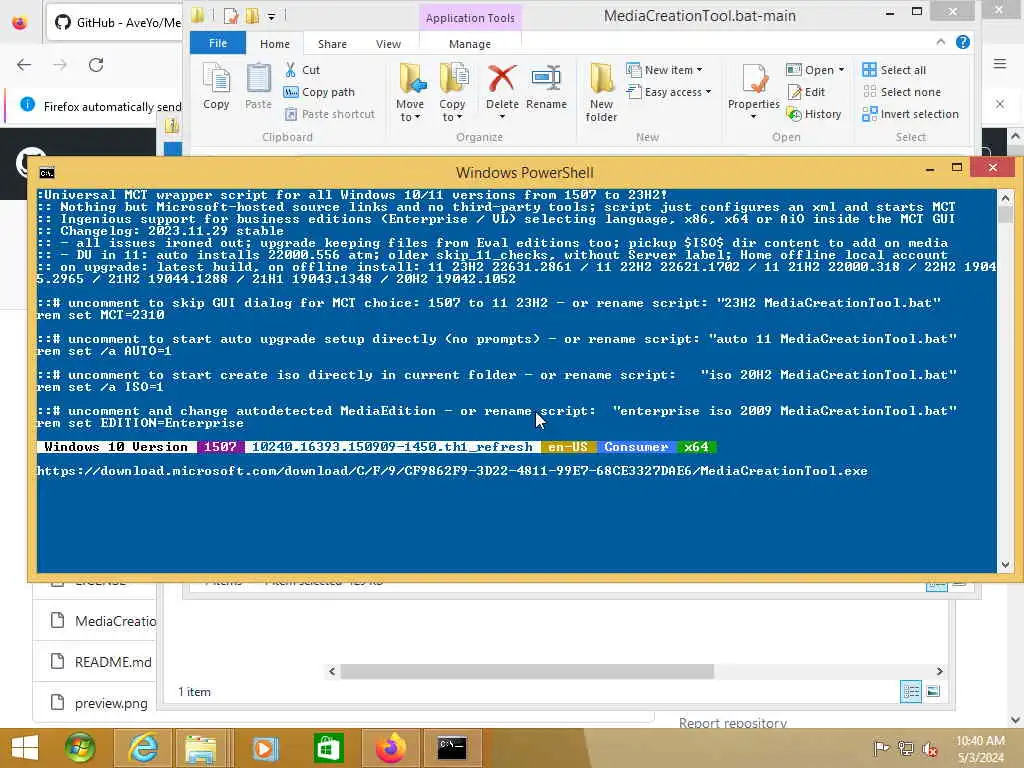Viewport: 1024px width, 768px height.
Task: Click the PowerShell window title icon
Action: [x=47, y=173]
